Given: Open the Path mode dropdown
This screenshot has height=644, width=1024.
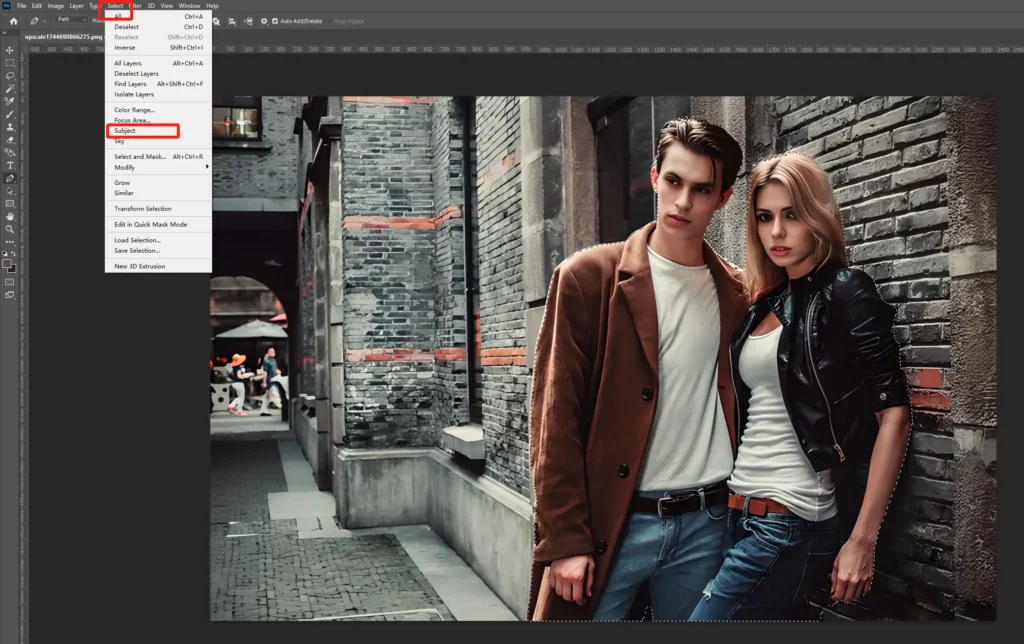Looking at the screenshot, I should coord(71,20).
